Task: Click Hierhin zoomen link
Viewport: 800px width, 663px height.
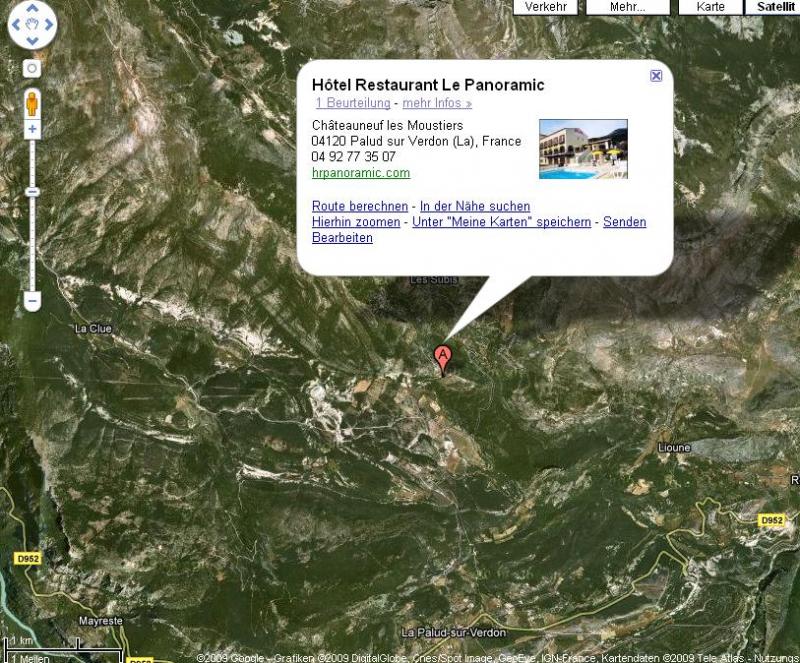Action: [x=356, y=222]
